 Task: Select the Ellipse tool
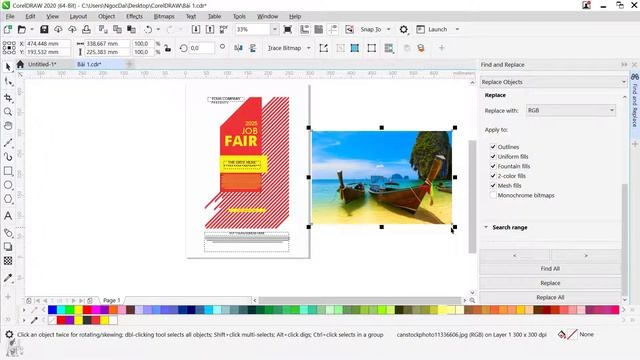[8, 185]
